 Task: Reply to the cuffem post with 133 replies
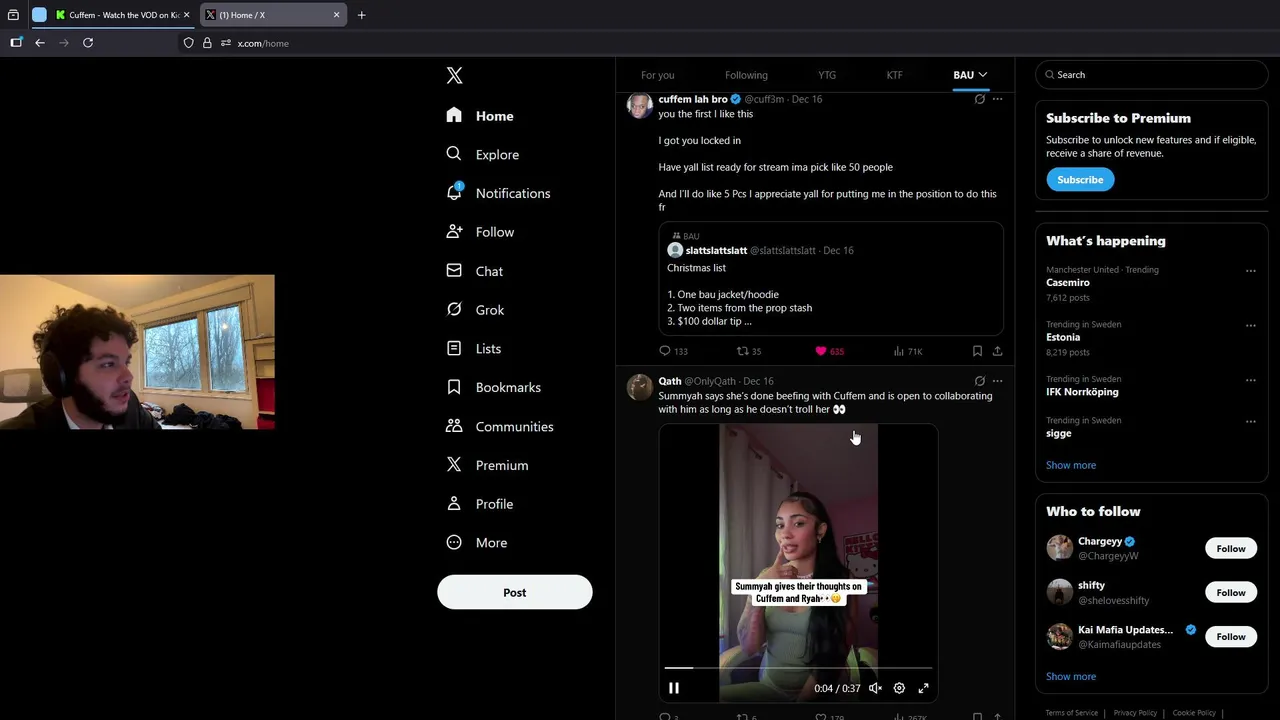pyautogui.click(x=673, y=351)
